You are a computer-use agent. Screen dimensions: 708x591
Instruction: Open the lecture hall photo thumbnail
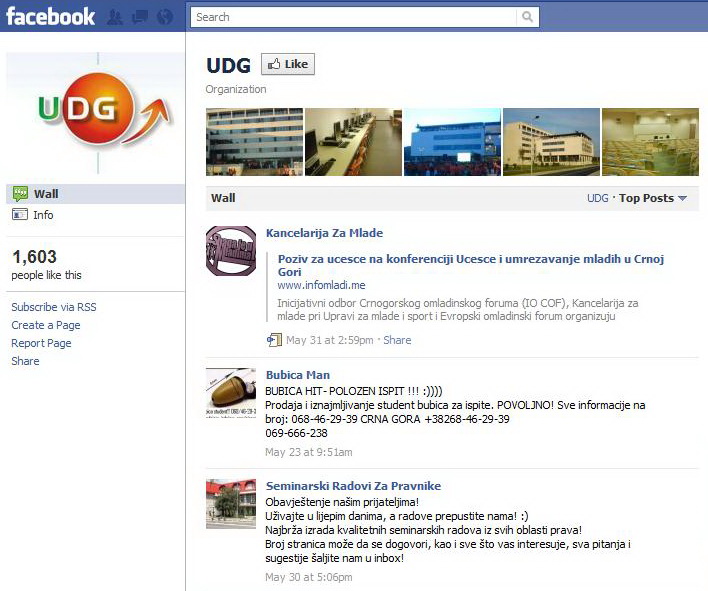click(650, 142)
